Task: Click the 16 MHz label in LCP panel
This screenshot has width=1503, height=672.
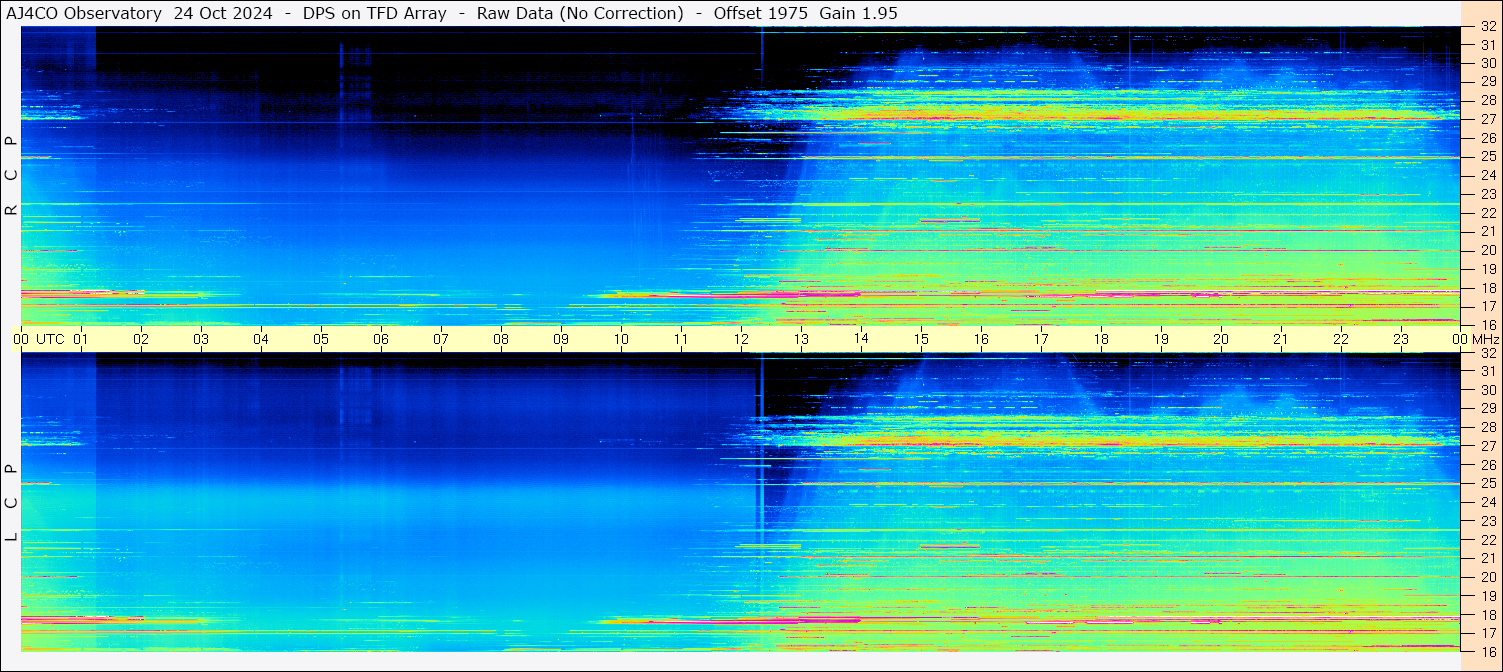Action: pos(1488,651)
